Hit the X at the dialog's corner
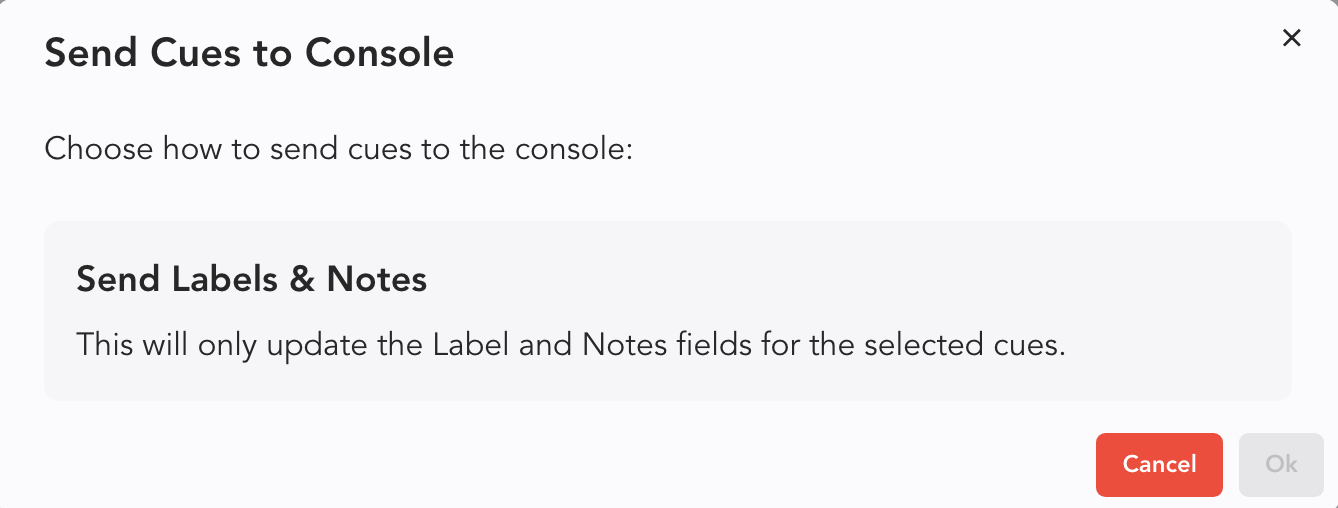This screenshot has width=1338, height=508. tap(1291, 38)
